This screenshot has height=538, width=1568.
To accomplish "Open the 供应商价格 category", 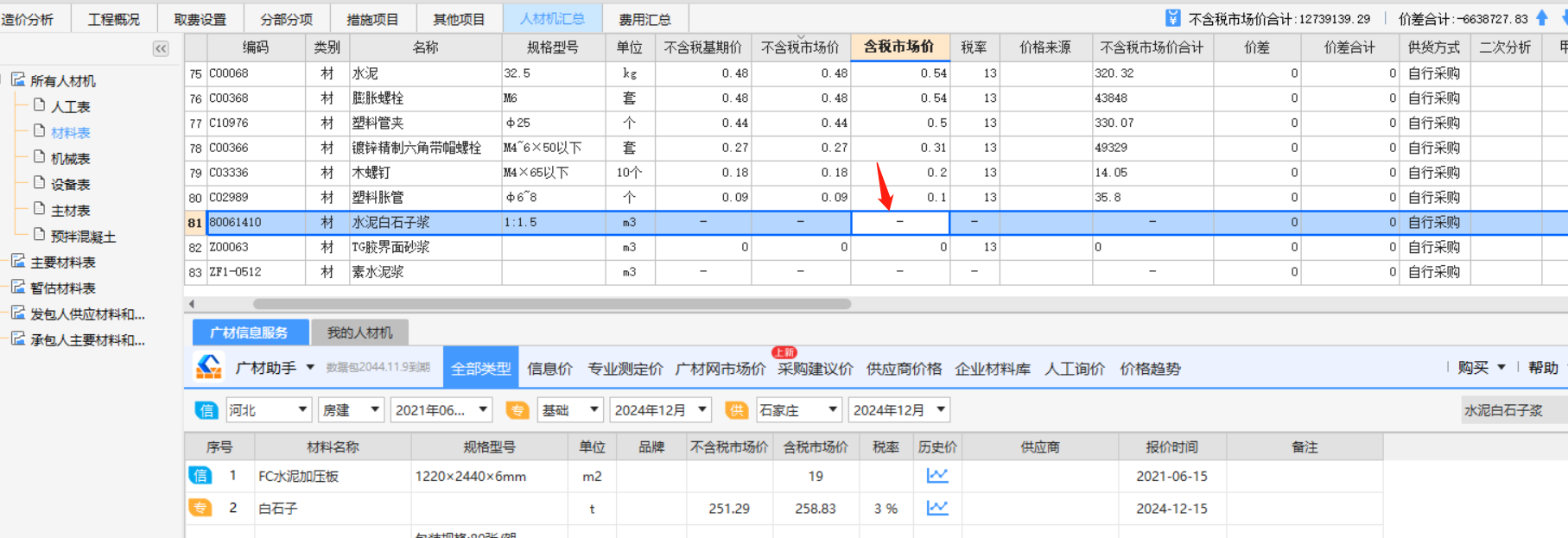I will [x=905, y=369].
